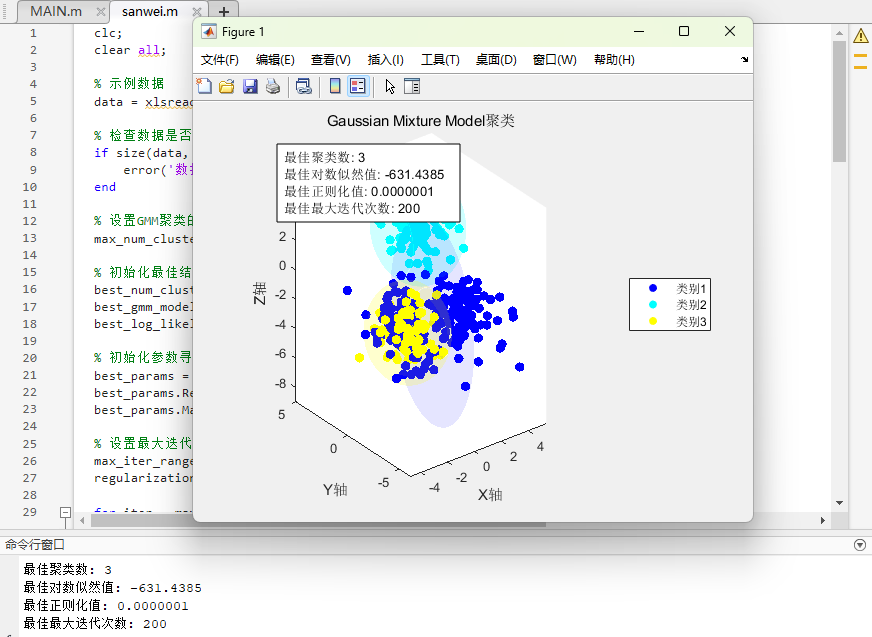Select the sanwei.m editor tab

pyautogui.click(x=150, y=12)
